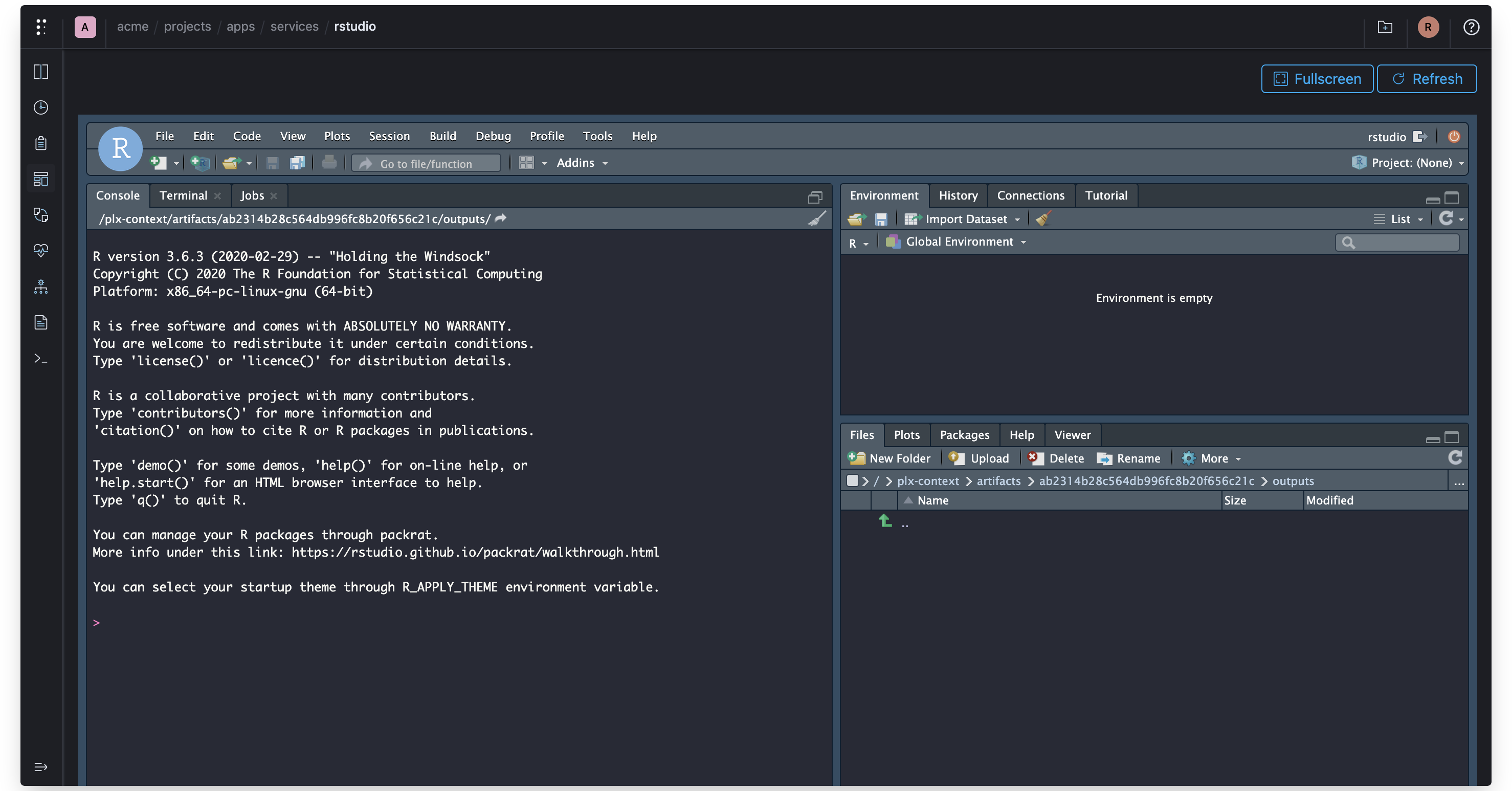The width and height of the screenshot is (1512, 791).
Task: Click the Environment search field
Action: tap(1396, 242)
